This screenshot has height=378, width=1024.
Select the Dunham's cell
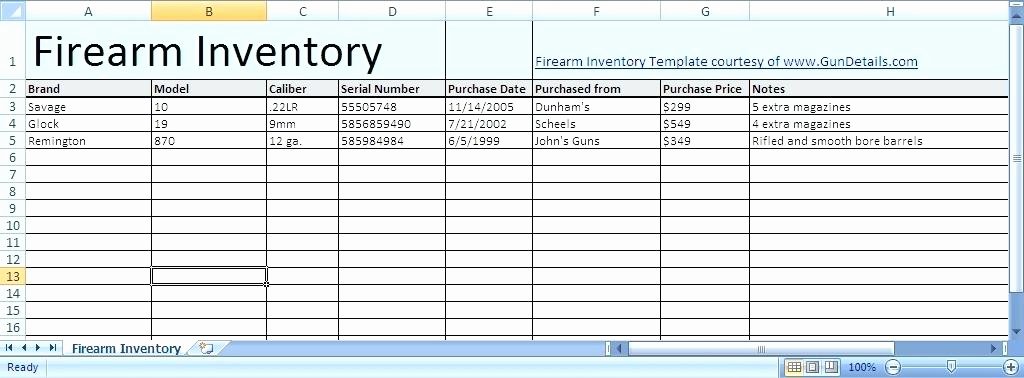(596, 106)
